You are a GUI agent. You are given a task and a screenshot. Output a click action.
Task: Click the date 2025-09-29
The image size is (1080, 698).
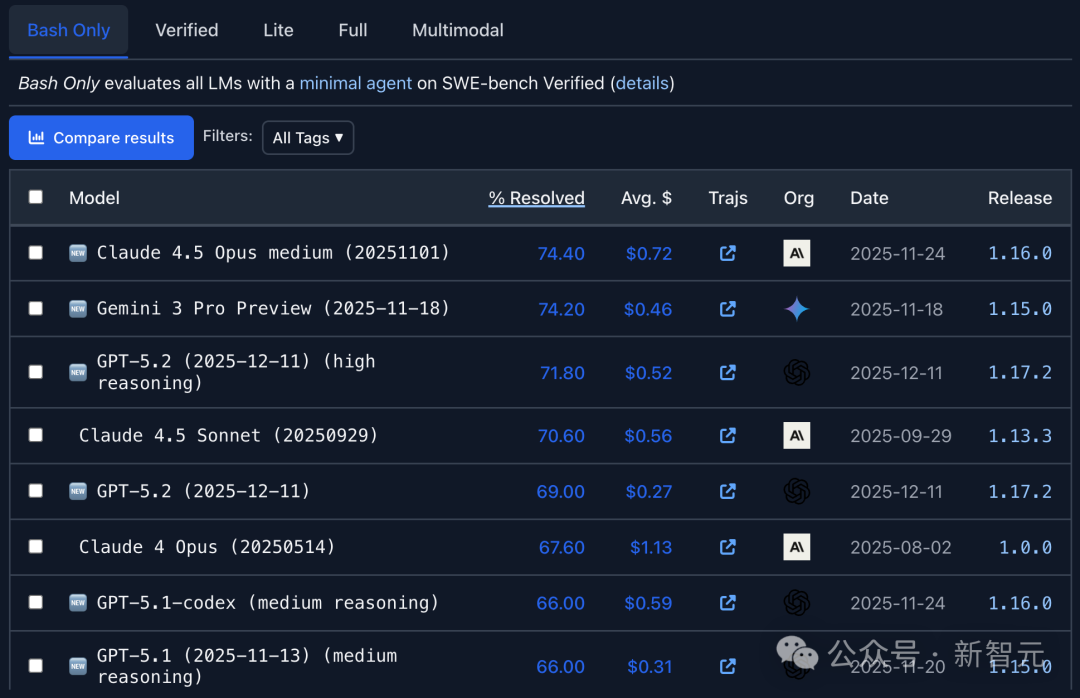(x=901, y=436)
